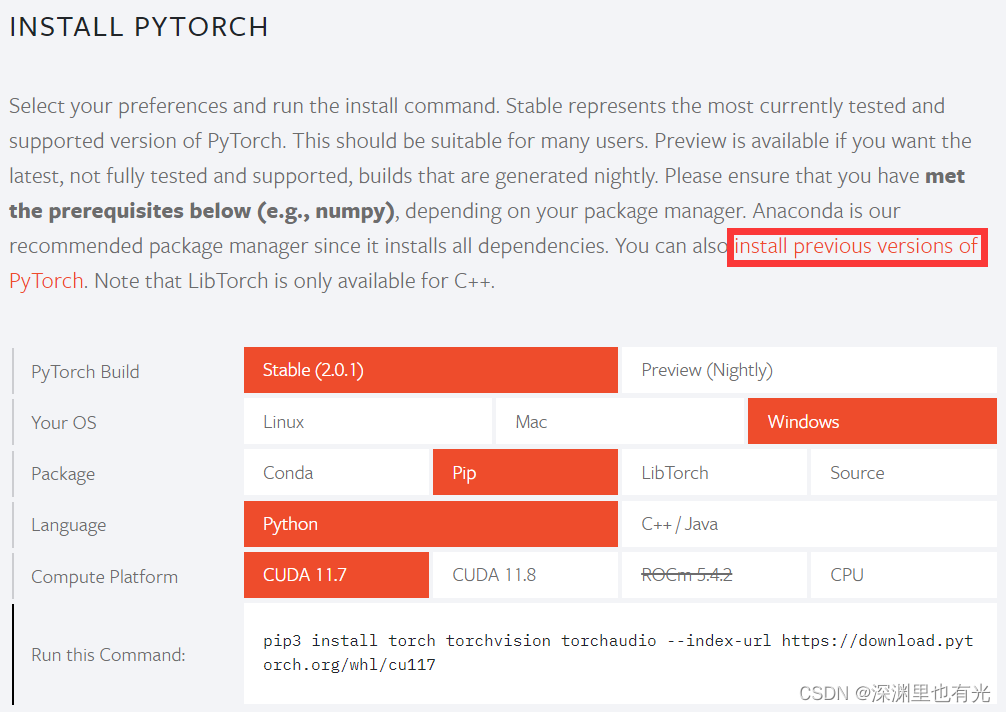Select the Pip package option
Image resolution: width=1006 pixels, height=712 pixels.
pos(525,472)
